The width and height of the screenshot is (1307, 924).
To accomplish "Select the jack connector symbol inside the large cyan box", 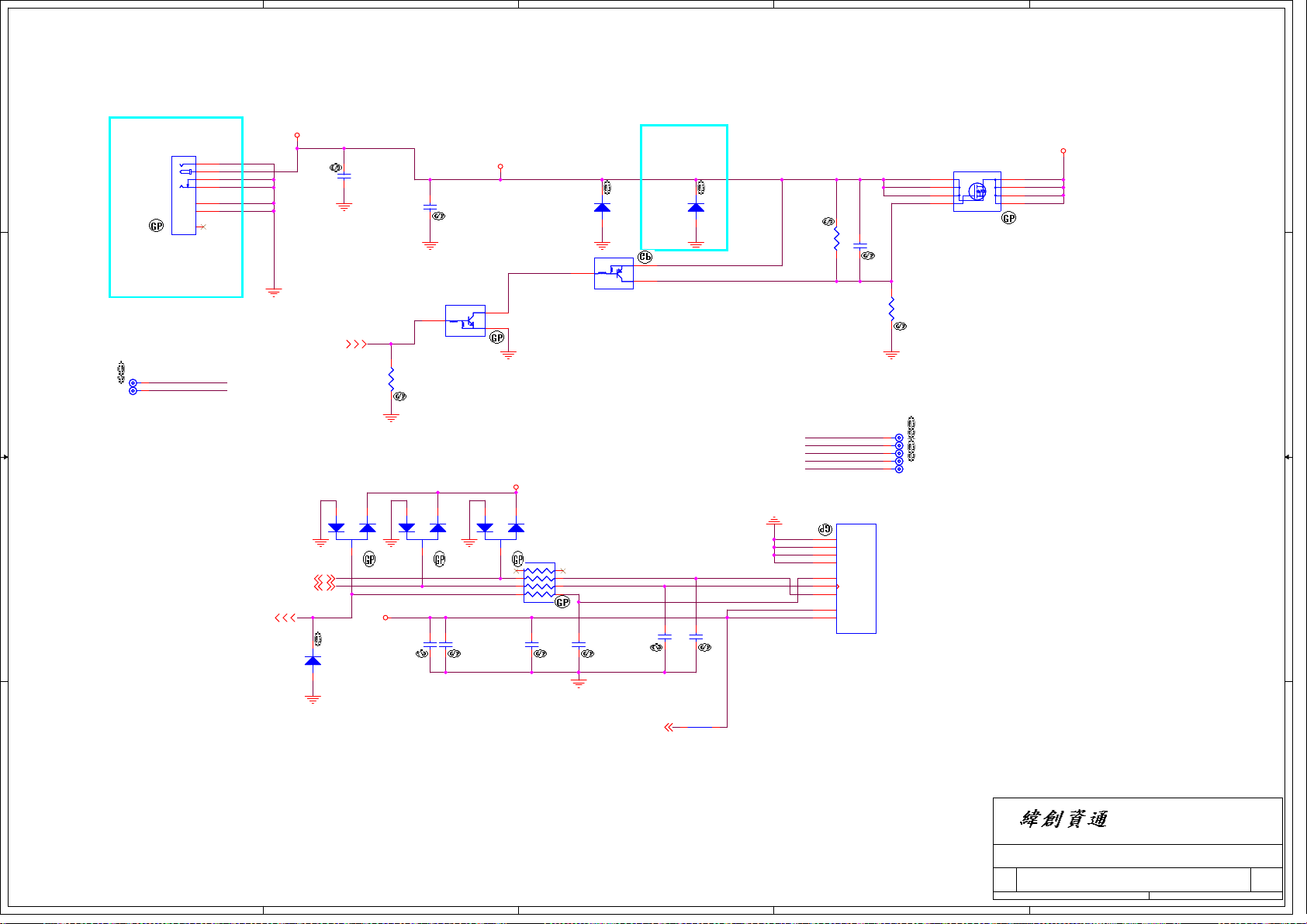I will [184, 196].
